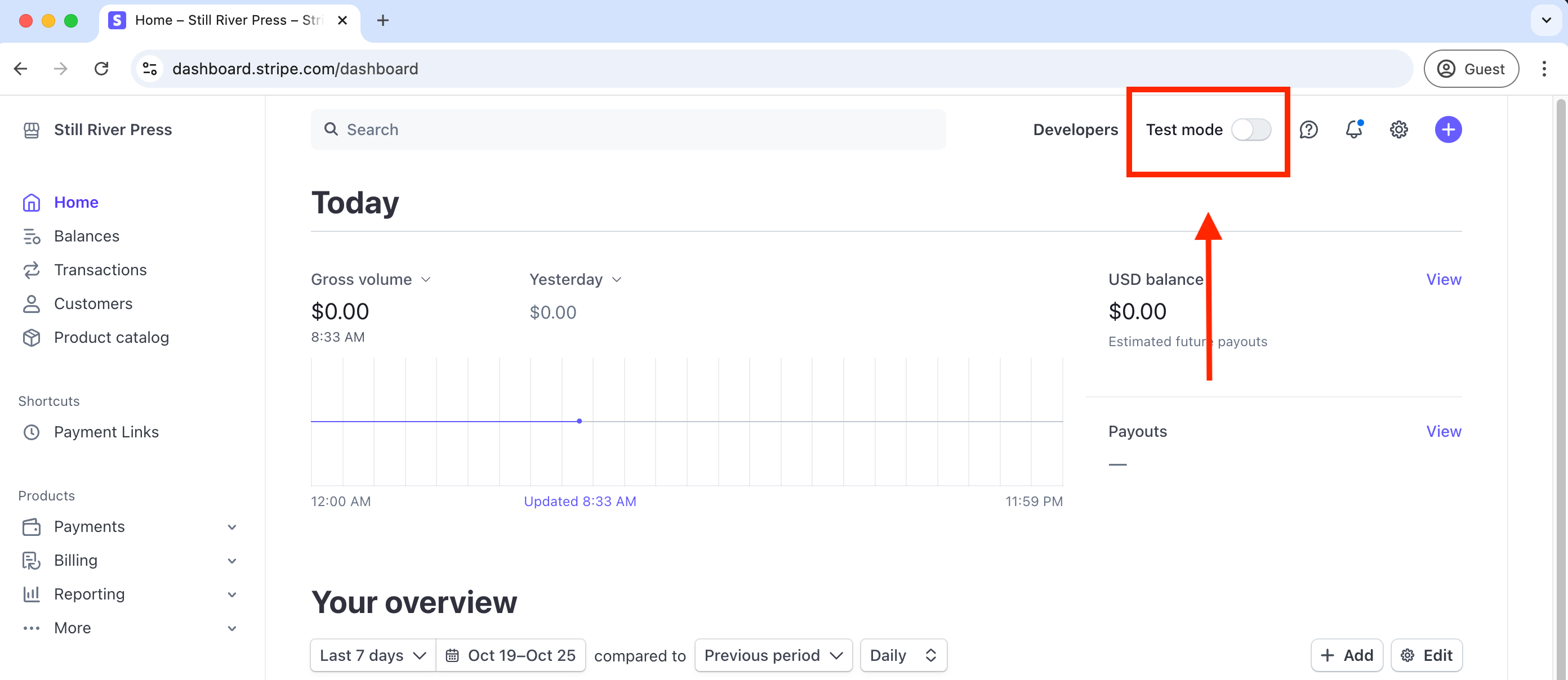Screen dimensions: 1568x680
Task: Open the Last 7 days dropdown
Action: tap(373, 655)
